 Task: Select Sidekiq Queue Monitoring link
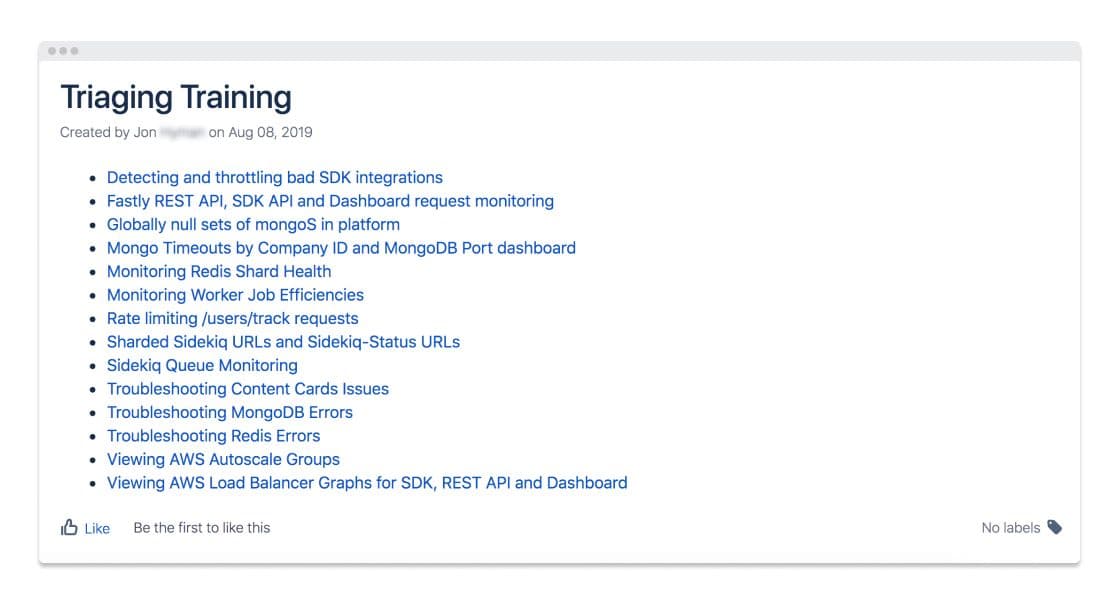click(202, 365)
